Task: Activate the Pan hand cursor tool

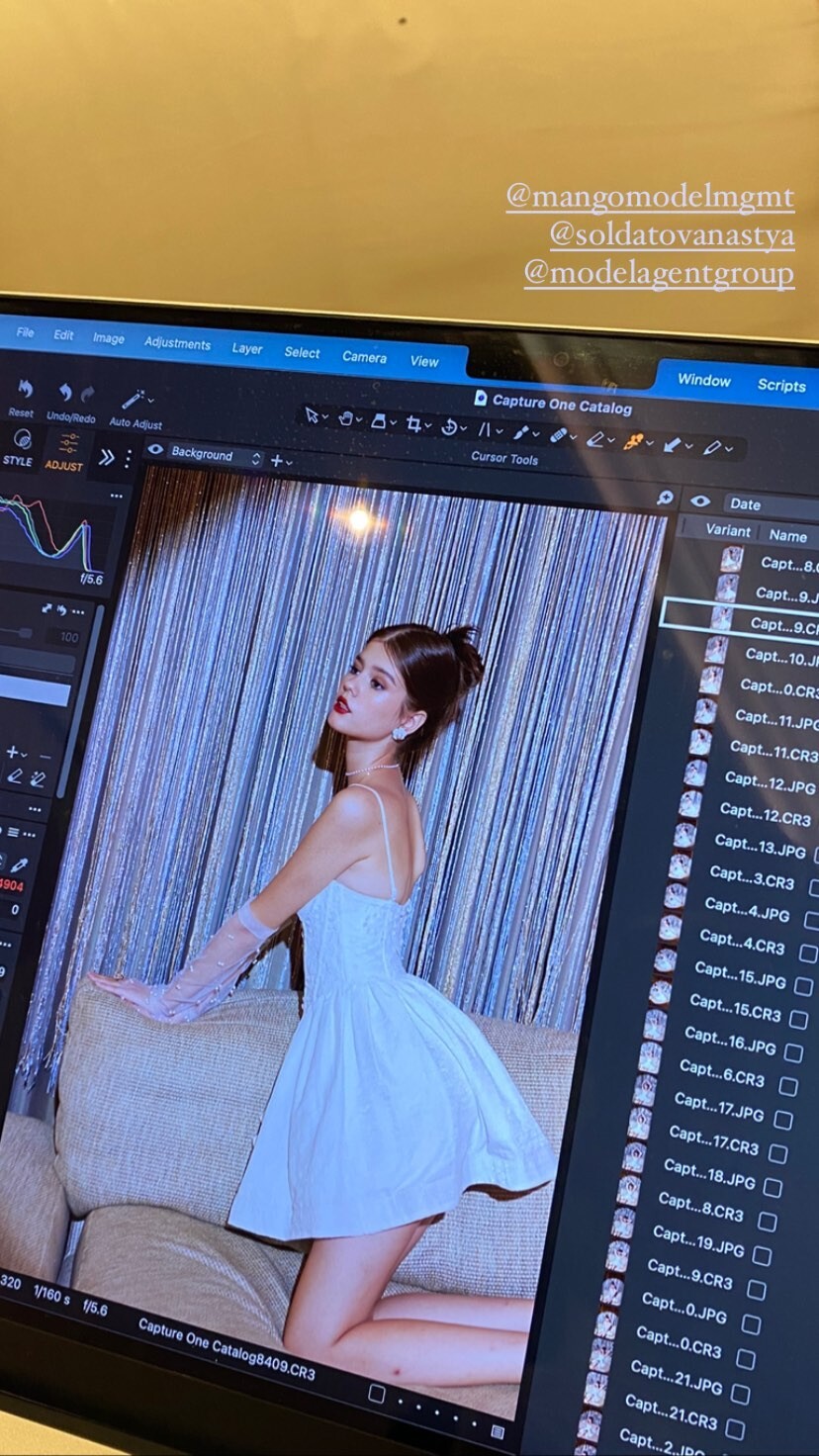Action: point(346,418)
